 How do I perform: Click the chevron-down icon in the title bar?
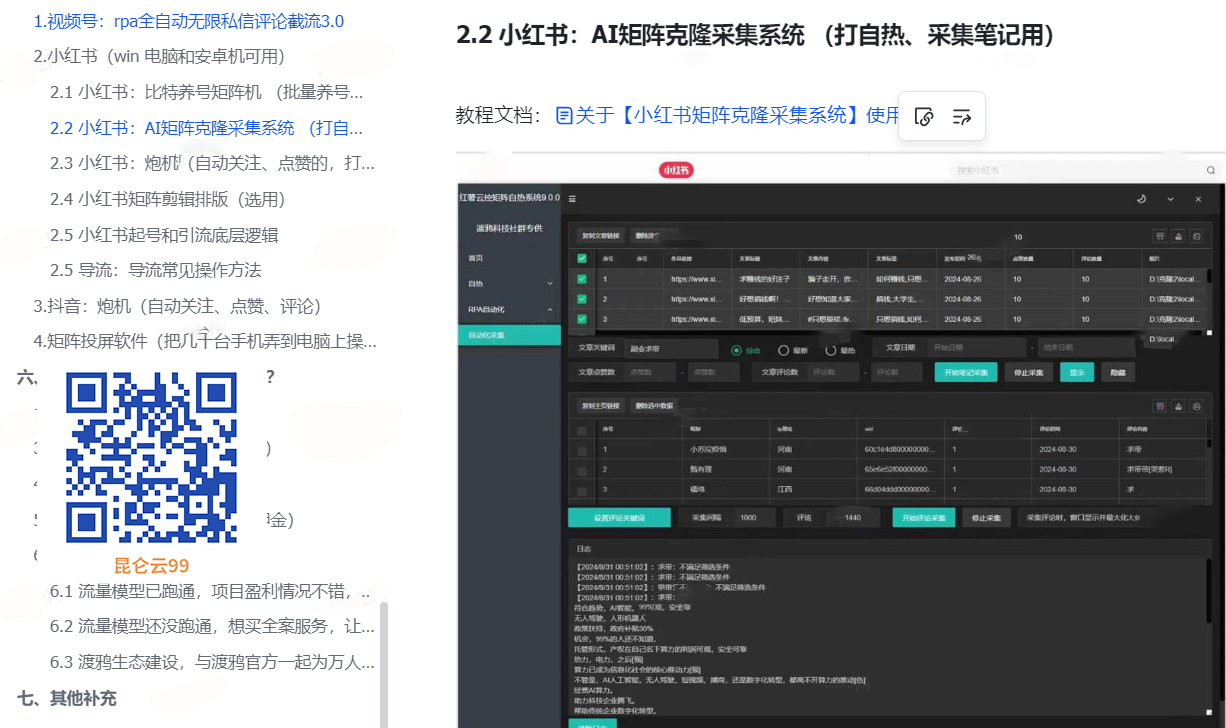coord(1170,199)
